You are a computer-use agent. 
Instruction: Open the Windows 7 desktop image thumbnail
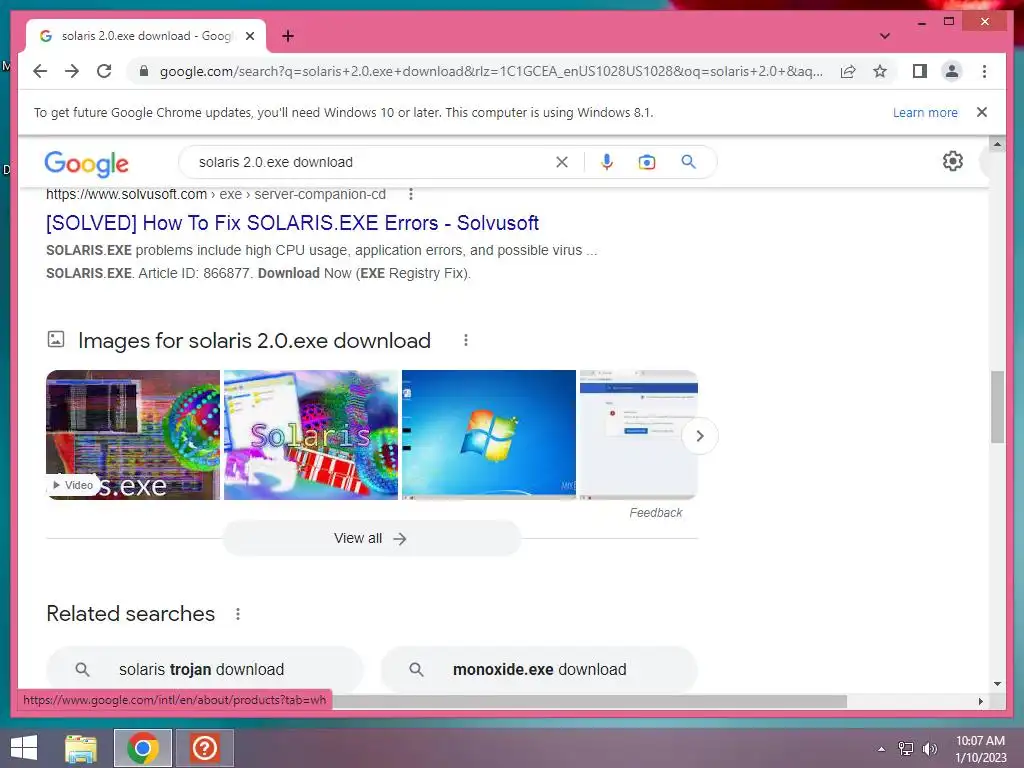coord(489,435)
